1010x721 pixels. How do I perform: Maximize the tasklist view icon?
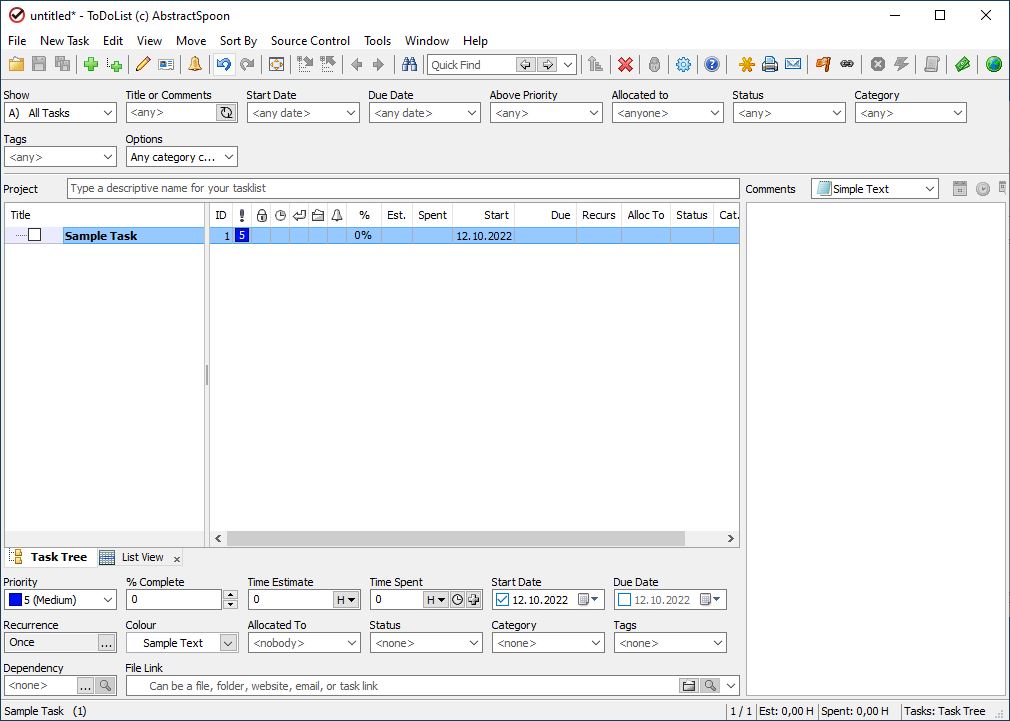(x=276, y=64)
